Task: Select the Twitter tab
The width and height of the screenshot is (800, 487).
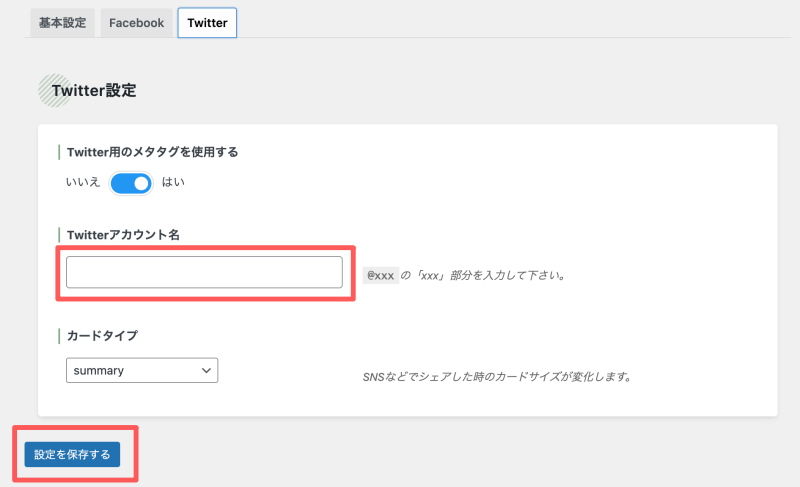Action: tap(207, 23)
